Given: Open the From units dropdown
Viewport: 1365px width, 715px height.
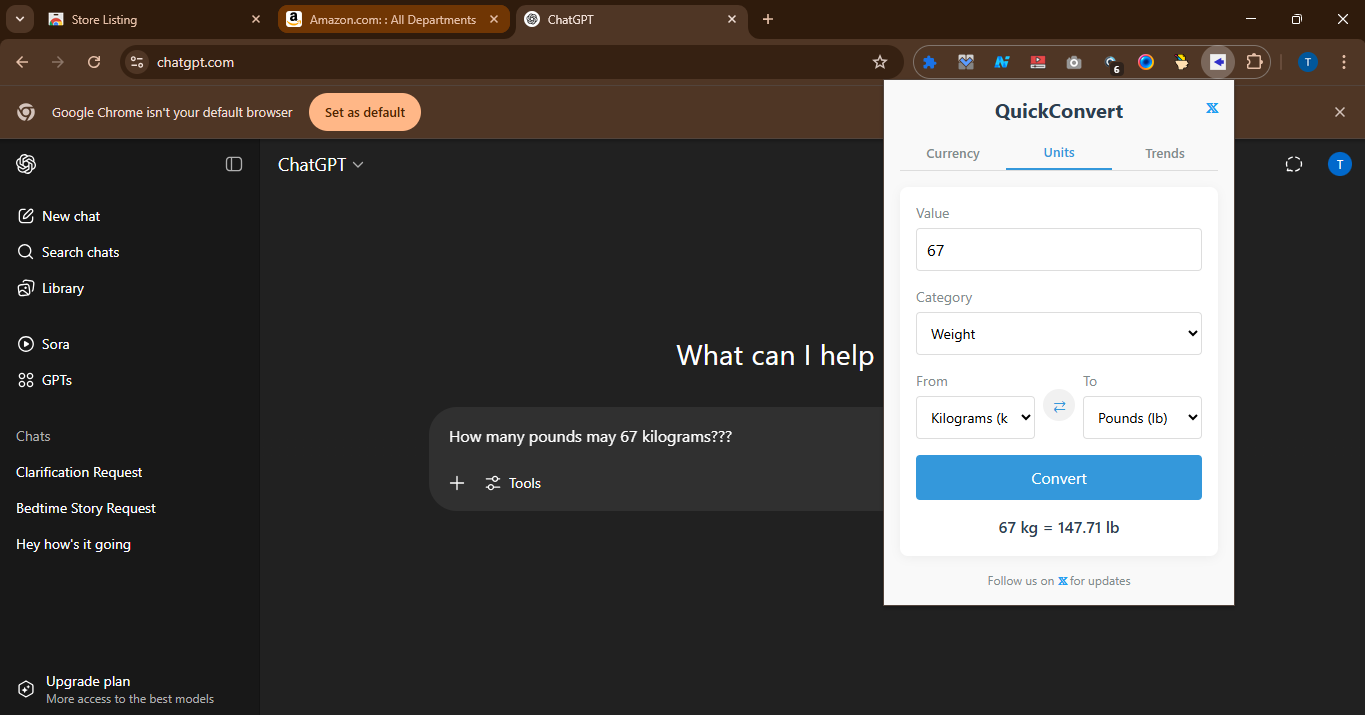Looking at the screenshot, I should tap(975, 417).
